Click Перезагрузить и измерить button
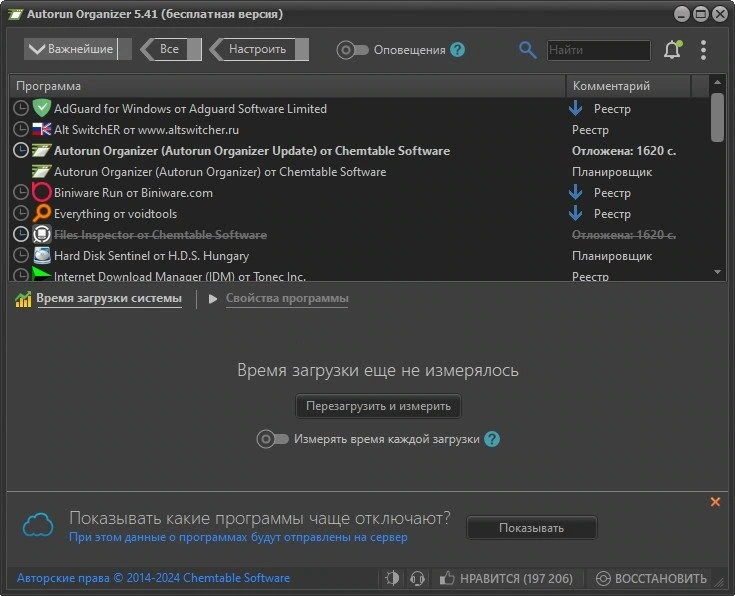 [378, 406]
